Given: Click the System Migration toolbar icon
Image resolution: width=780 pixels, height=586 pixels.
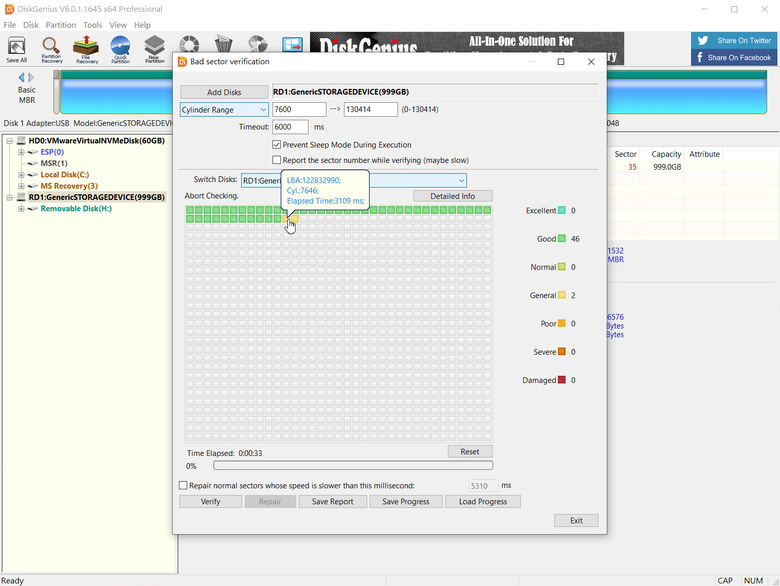Looking at the screenshot, I should click(292, 44).
